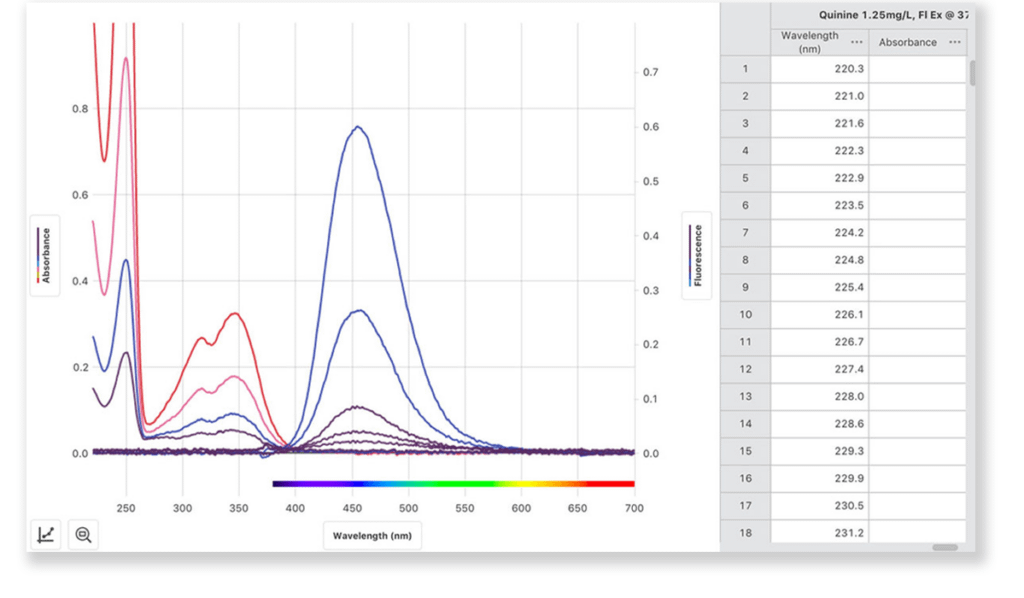Click the Wavelength (nm) column header
The width and height of the screenshot is (1024, 598).
[810, 42]
